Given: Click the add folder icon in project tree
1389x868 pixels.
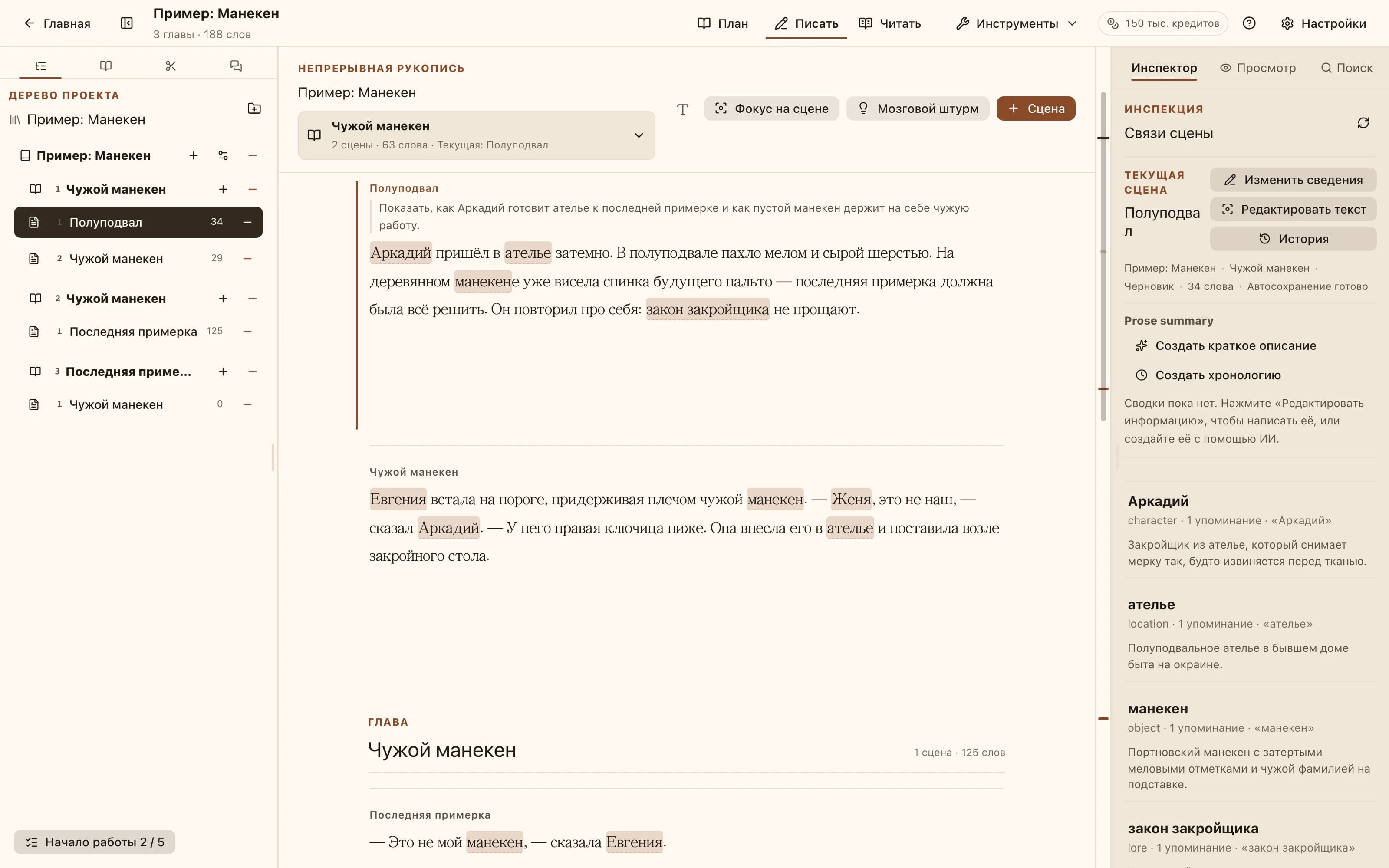Looking at the screenshot, I should pyautogui.click(x=254, y=108).
